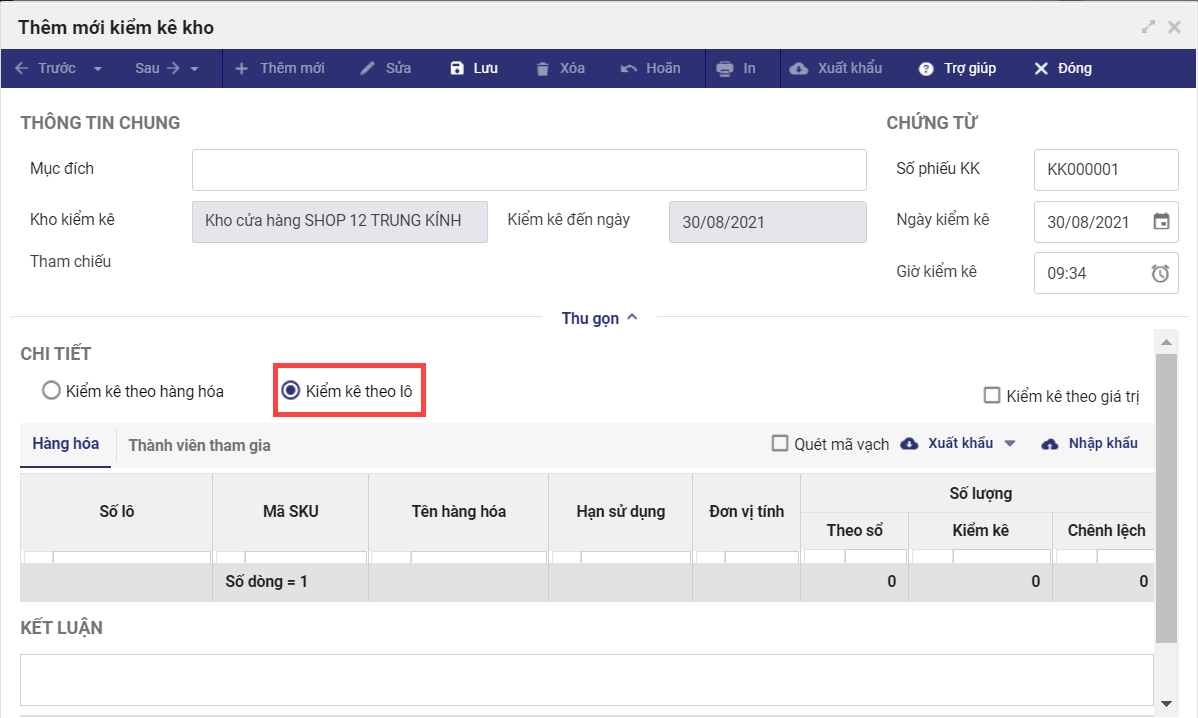This screenshot has height=718, width=1198.
Task: Click the In printer icon
Action: pyautogui.click(x=725, y=69)
